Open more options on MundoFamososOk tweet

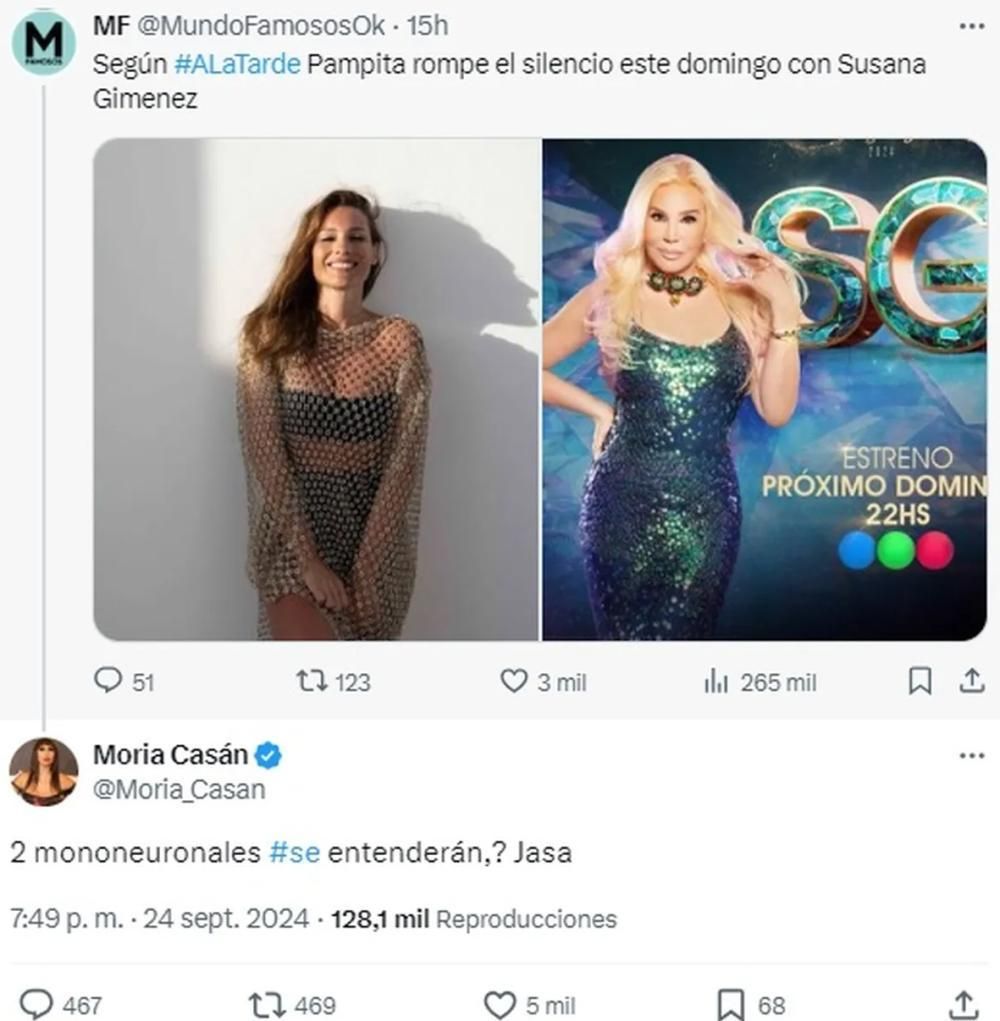tap(971, 26)
